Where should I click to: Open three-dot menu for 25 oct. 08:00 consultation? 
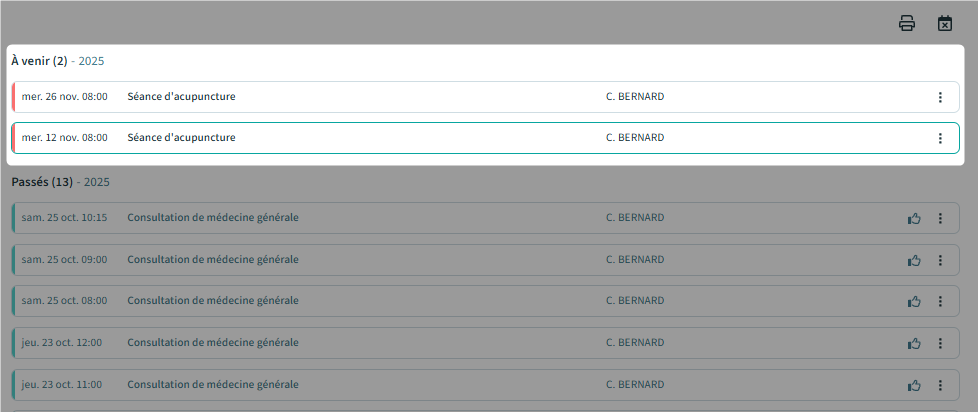940,301
